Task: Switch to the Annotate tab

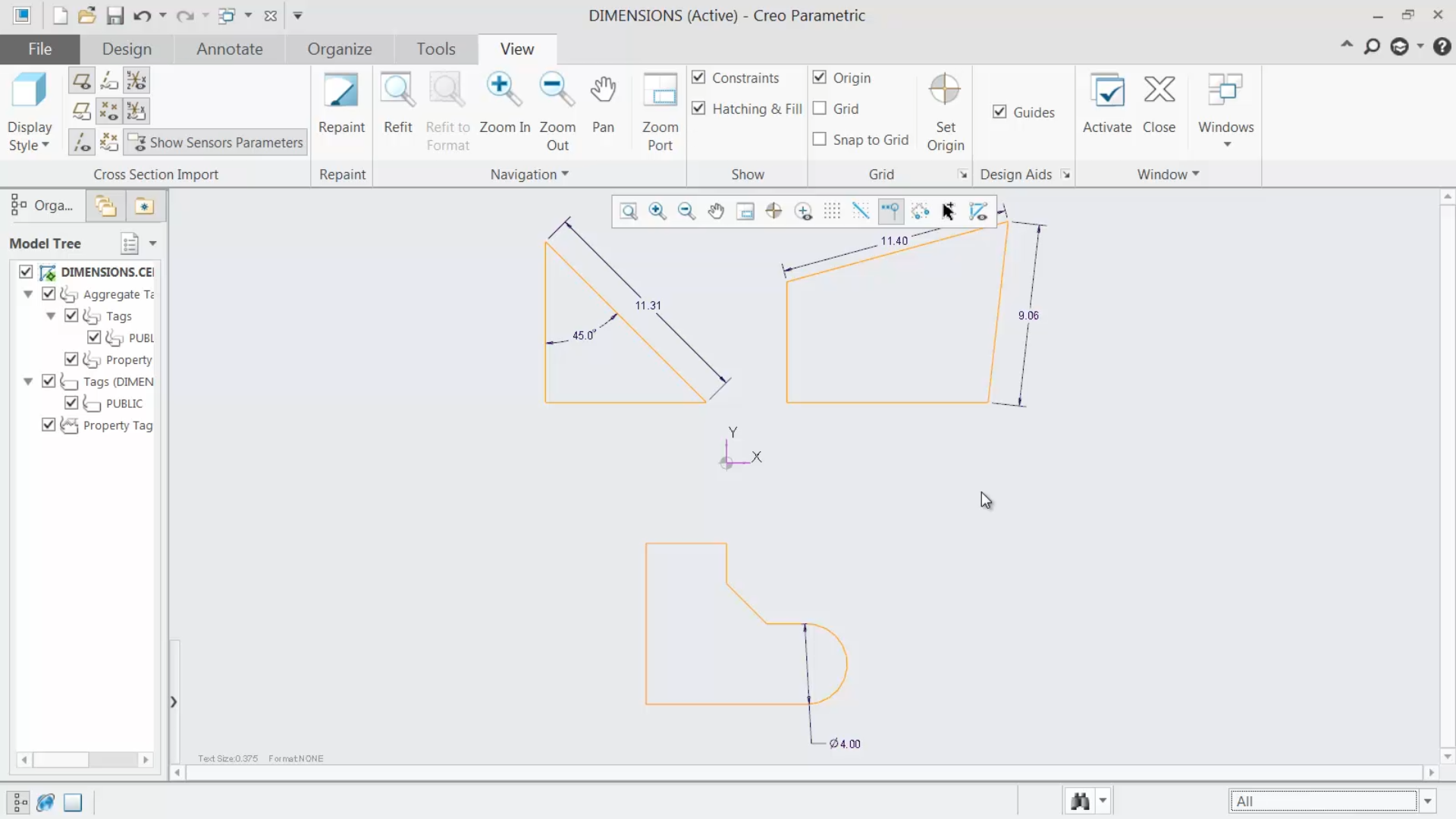Action: pos(230,49)
